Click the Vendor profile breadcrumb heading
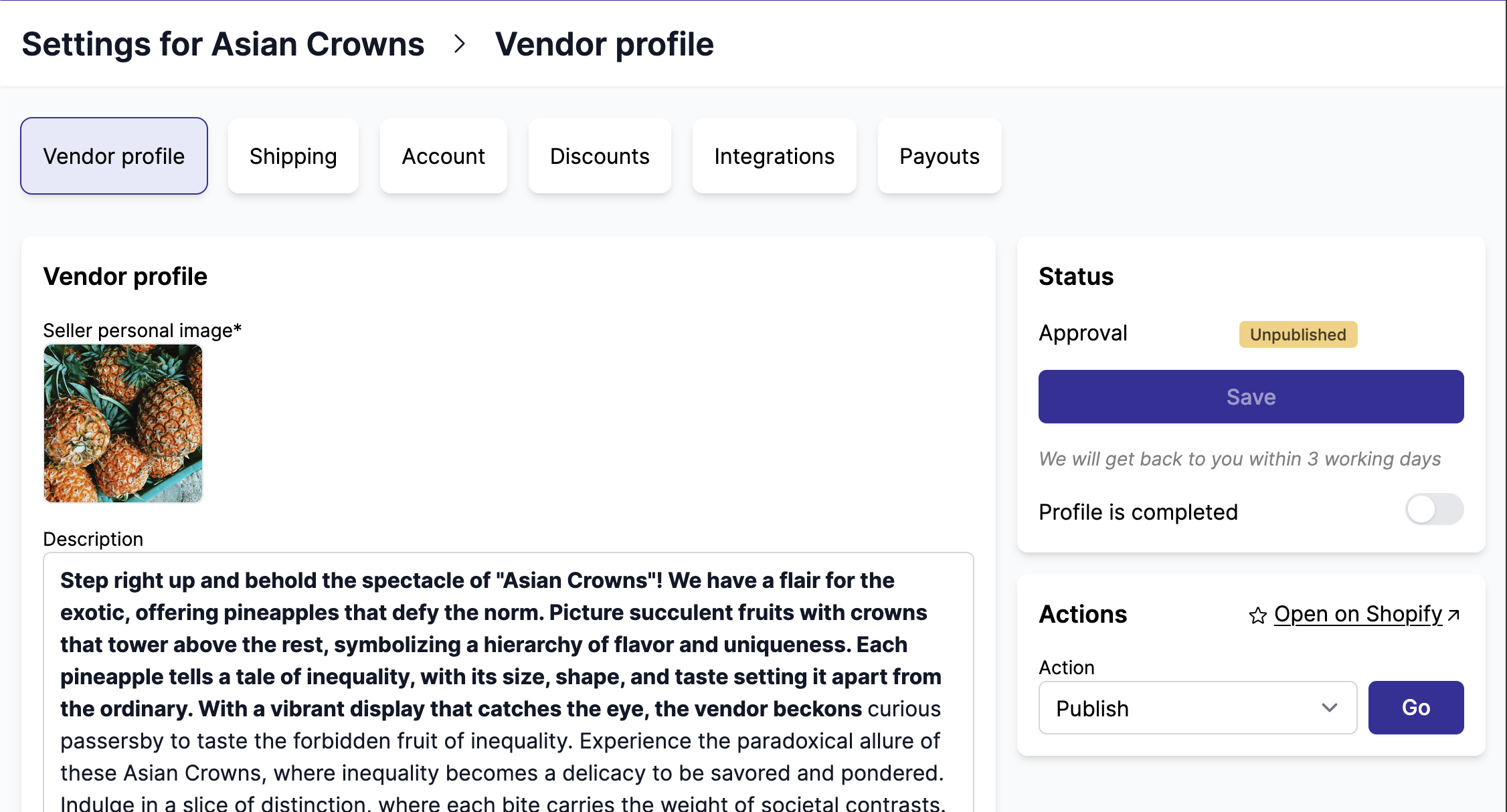Screen dimensions: 1507x812 (604, 44)
